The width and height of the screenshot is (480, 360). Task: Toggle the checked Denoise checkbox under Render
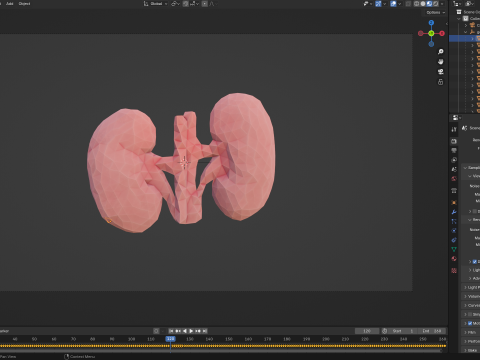tap(475, 262)
